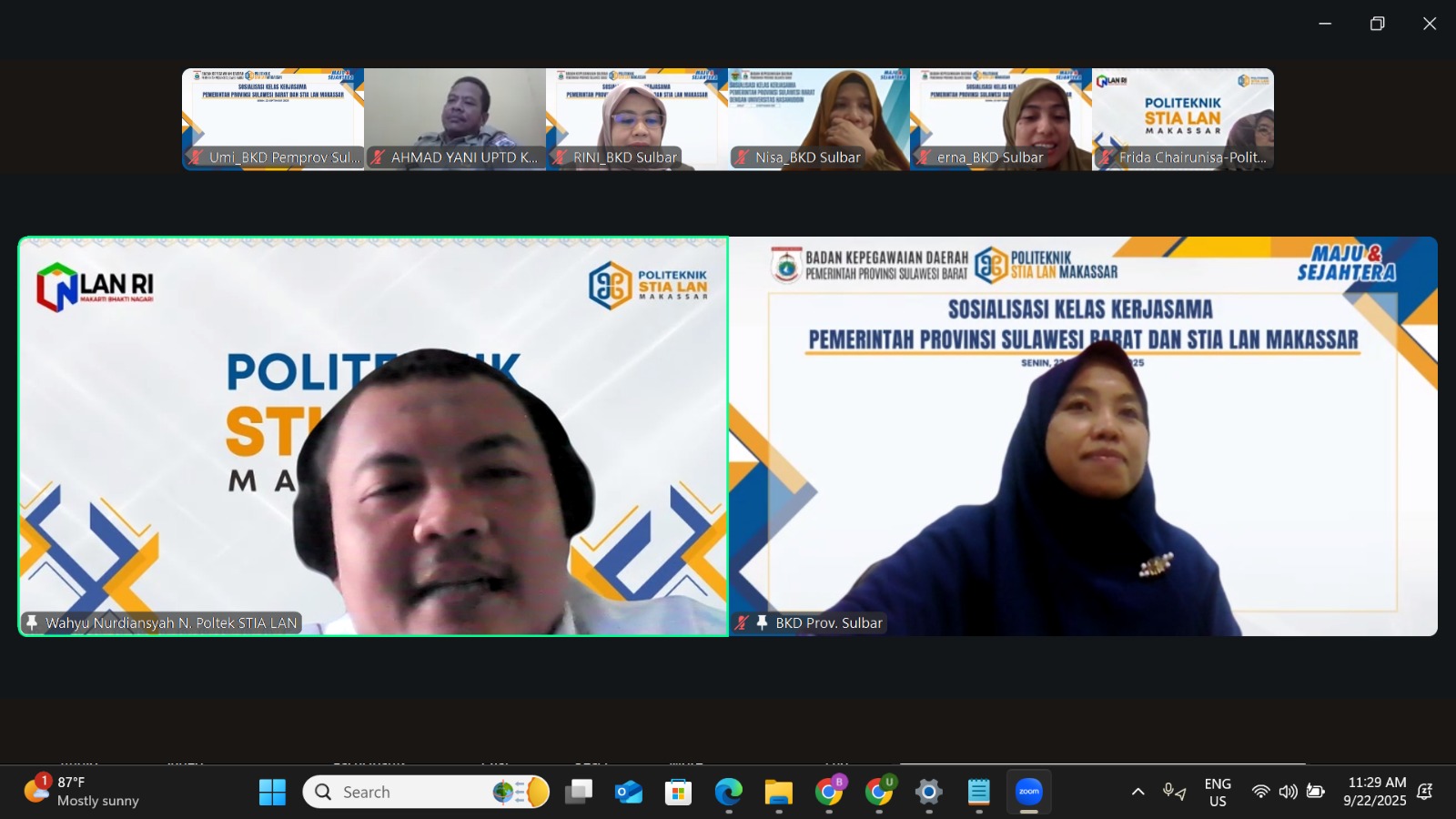Click the Task View button on the taskbar
Image resolution: width=1456 pixels, height=819 pixels.
point(580,791)
